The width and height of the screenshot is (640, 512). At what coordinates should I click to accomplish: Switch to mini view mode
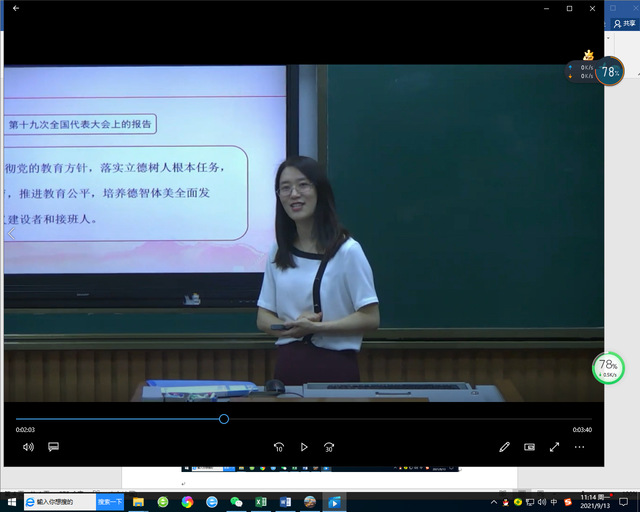point(530,447)
